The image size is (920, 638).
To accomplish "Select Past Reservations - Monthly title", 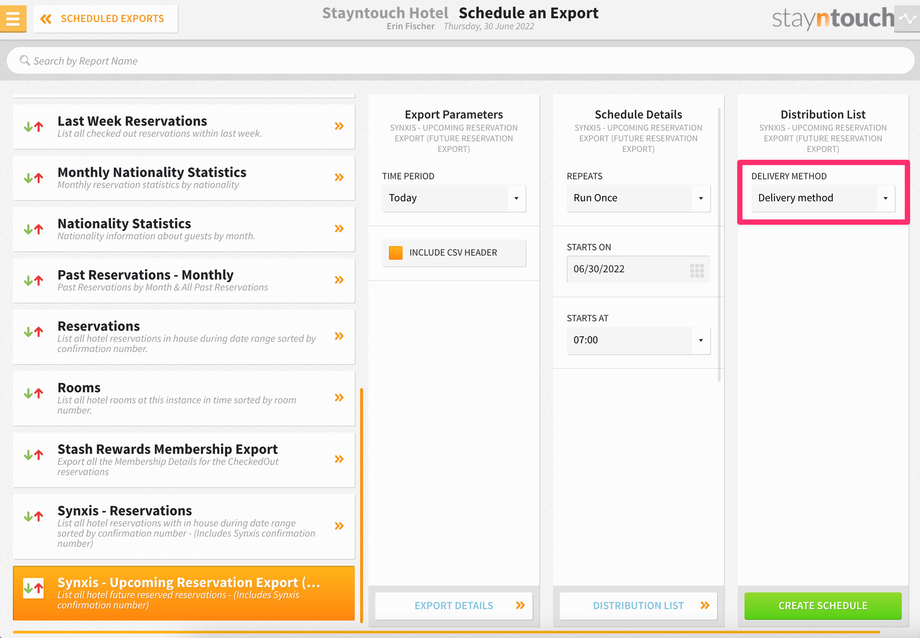I will 146,275.
